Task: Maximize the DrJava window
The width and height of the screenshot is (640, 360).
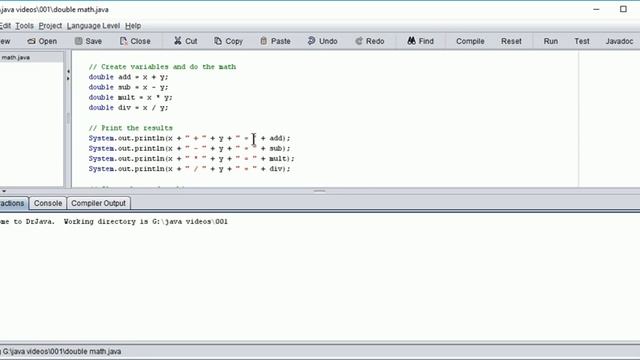Action: (623, 9)
